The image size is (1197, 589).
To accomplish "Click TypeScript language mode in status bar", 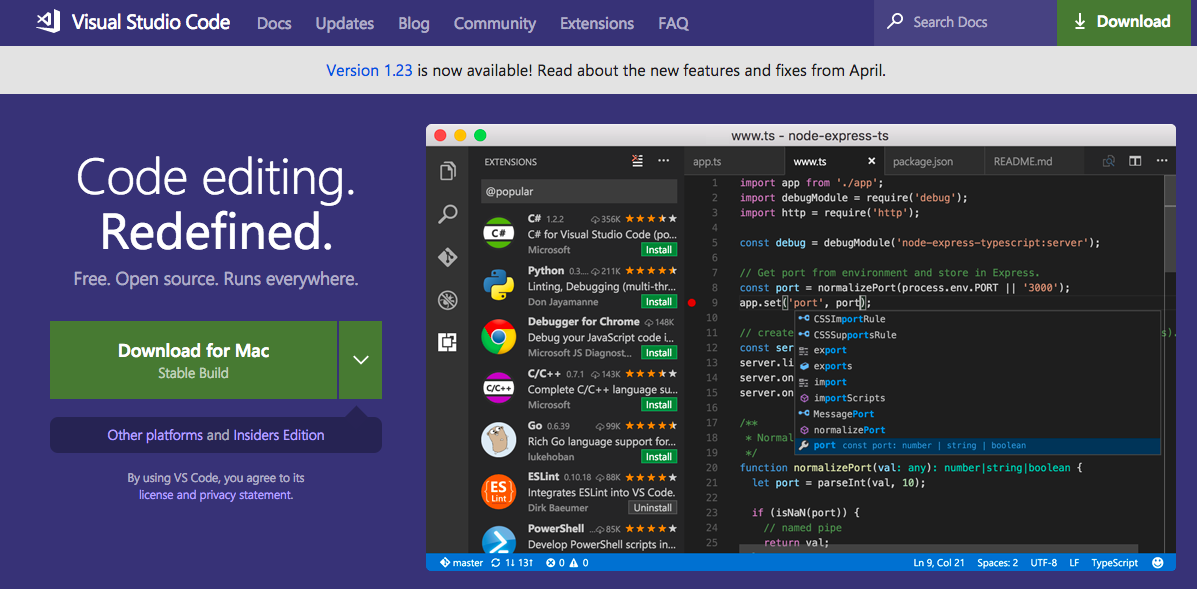I will click(1115, 563).
